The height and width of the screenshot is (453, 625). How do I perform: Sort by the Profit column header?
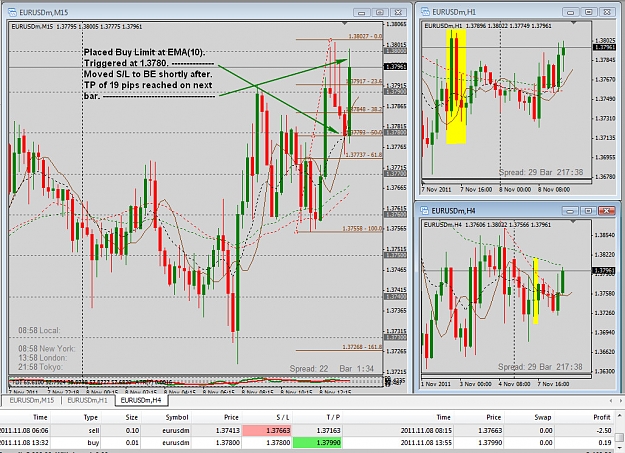pos(584,418)
